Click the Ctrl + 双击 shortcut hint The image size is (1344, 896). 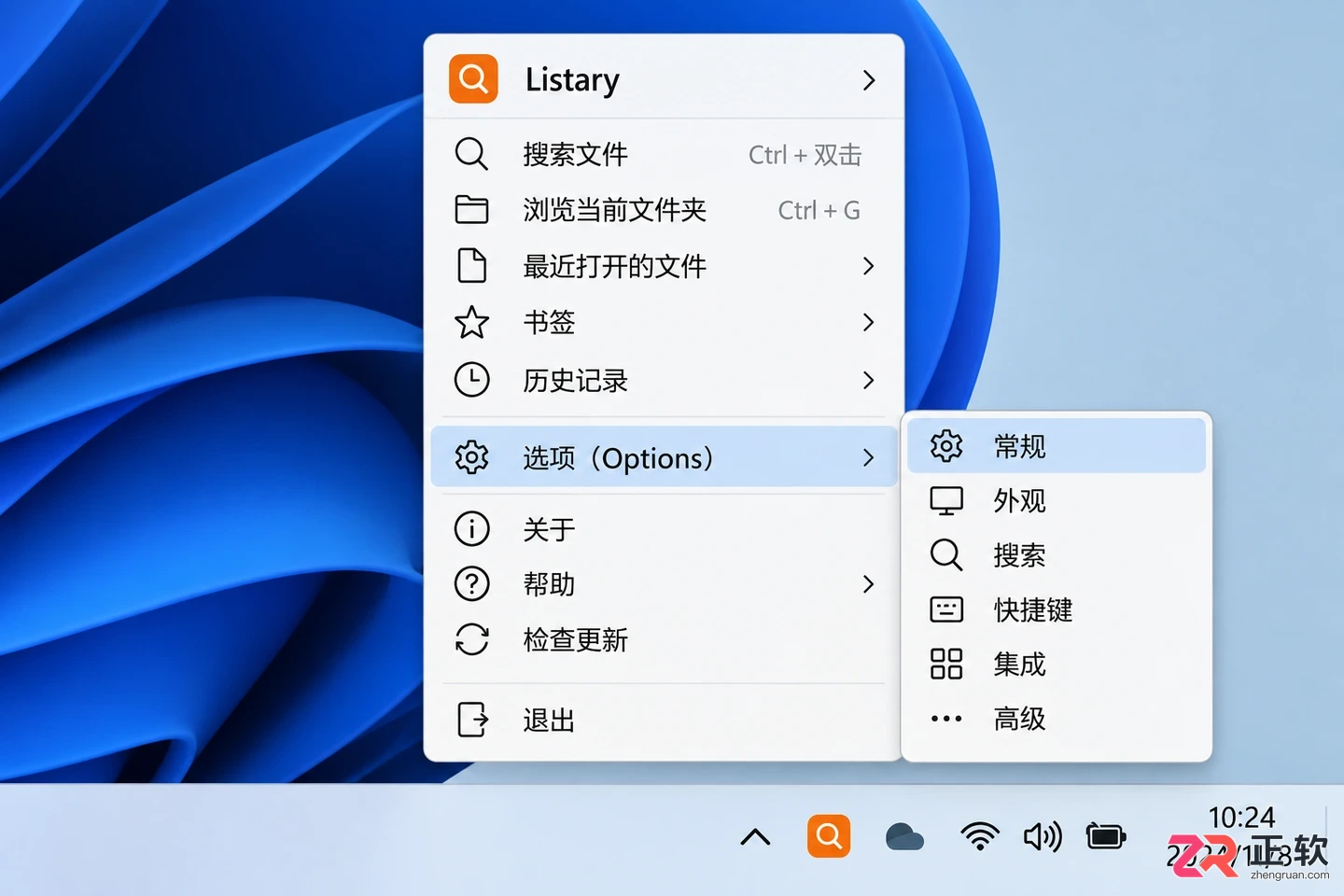pyautogui.click(x=805, y=154)
